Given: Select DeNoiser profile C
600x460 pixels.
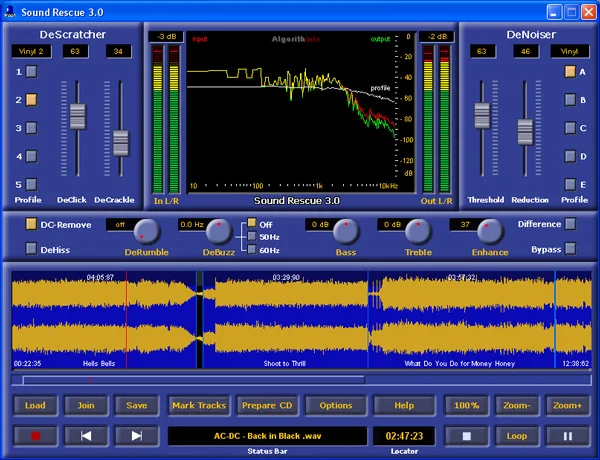Looking at the screenshot, I should (x=570, y=128).
